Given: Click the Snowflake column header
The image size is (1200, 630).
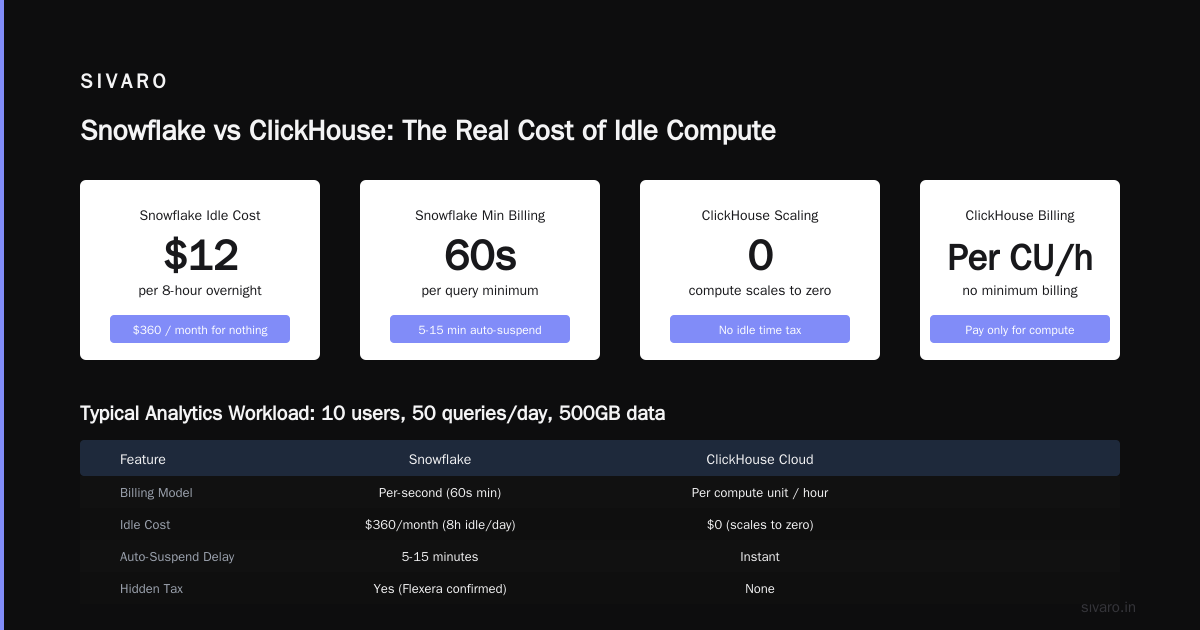Looking at the screenshot, I should click(x=440, y=460).
